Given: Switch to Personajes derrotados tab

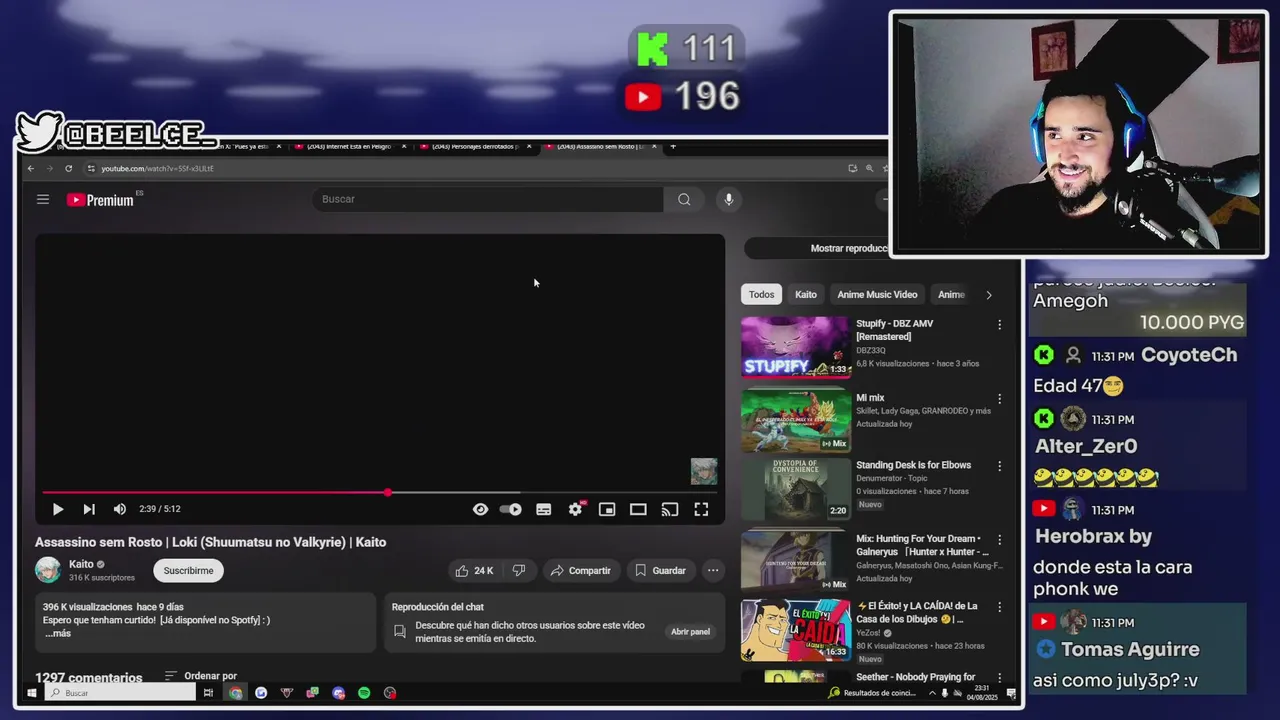Looking at the screenshot, I should [475, 146].
